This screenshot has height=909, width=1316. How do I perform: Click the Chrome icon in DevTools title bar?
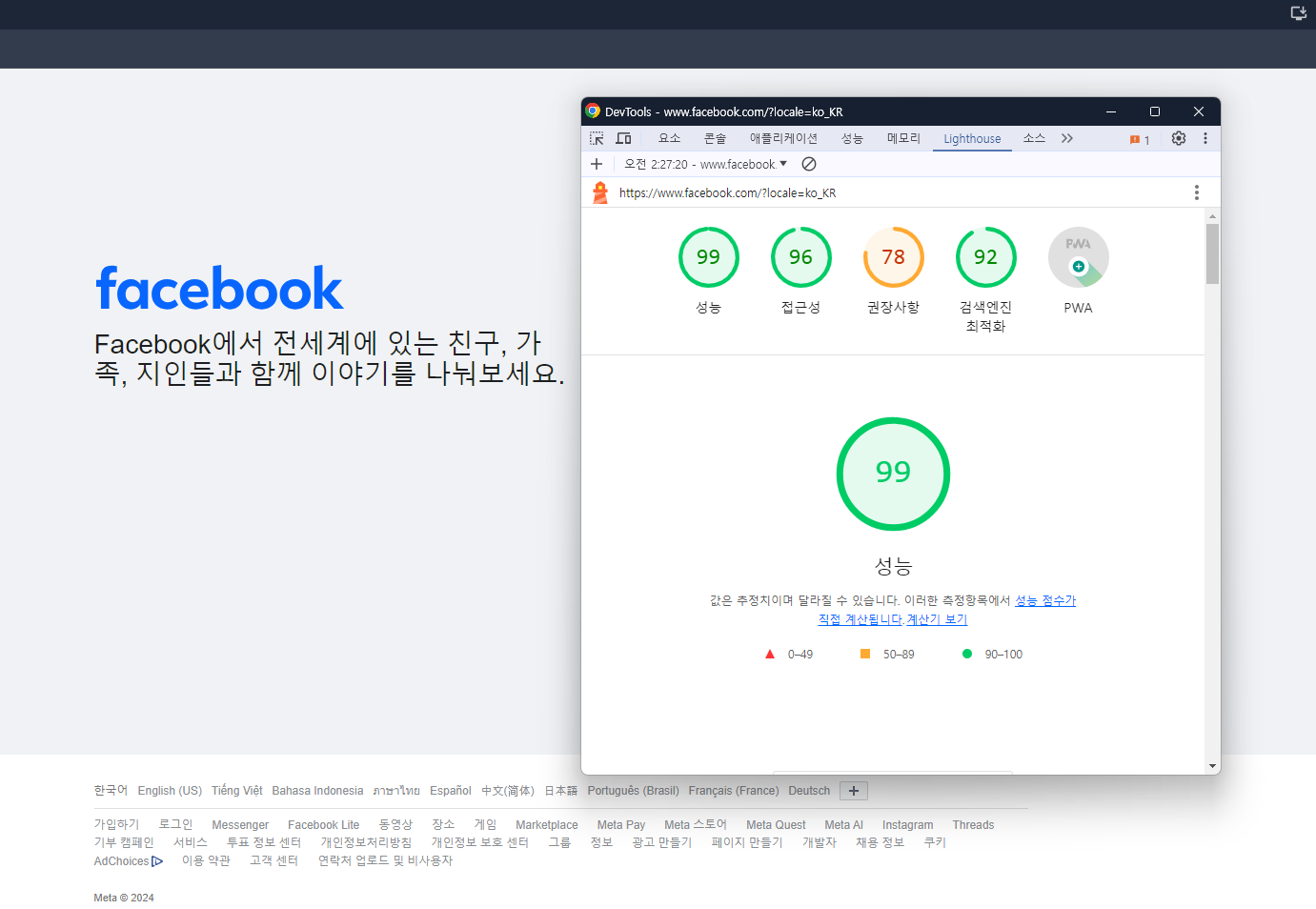(x=593, y=111)
